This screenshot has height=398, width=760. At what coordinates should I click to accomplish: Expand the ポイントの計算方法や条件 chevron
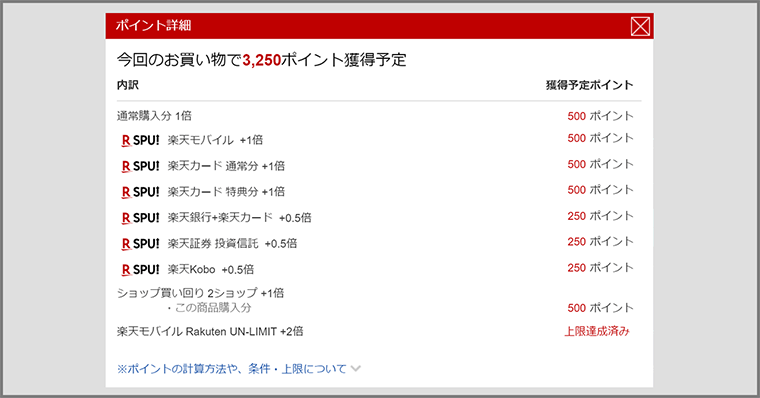pyautogui.click(x=356, y=369)
